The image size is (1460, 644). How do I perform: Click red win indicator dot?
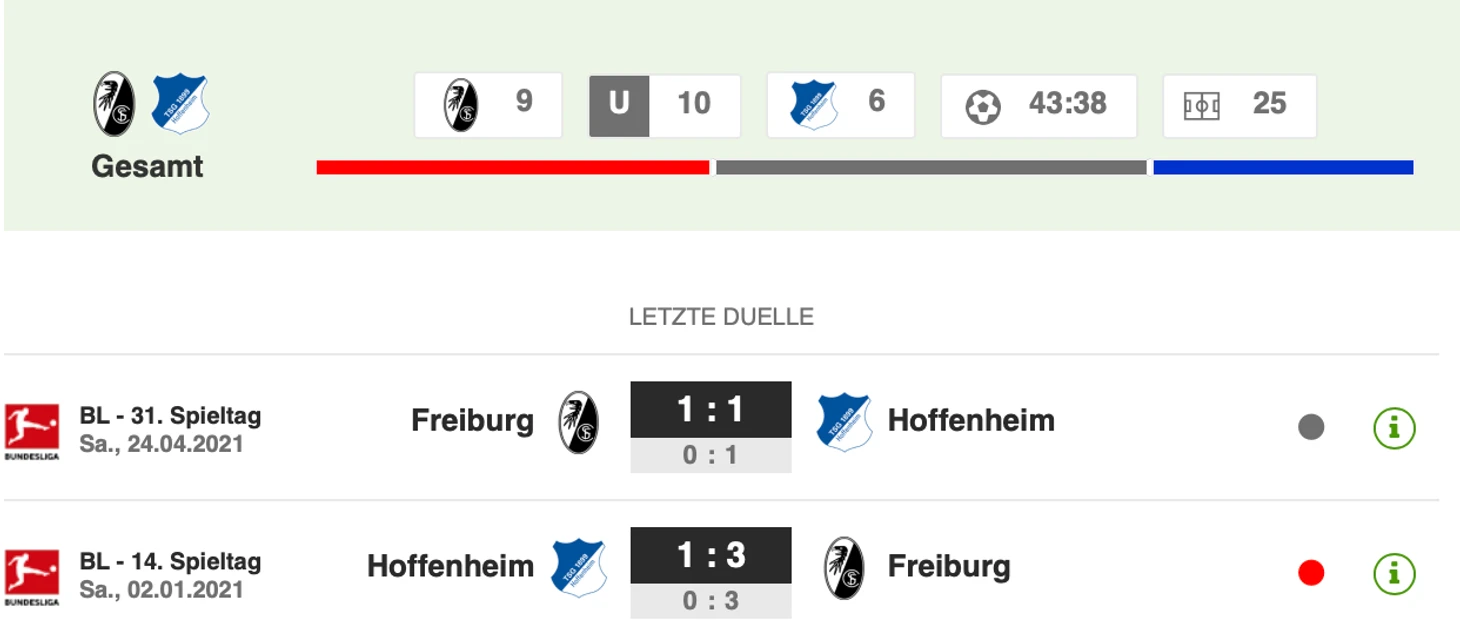pos(1311,574)
